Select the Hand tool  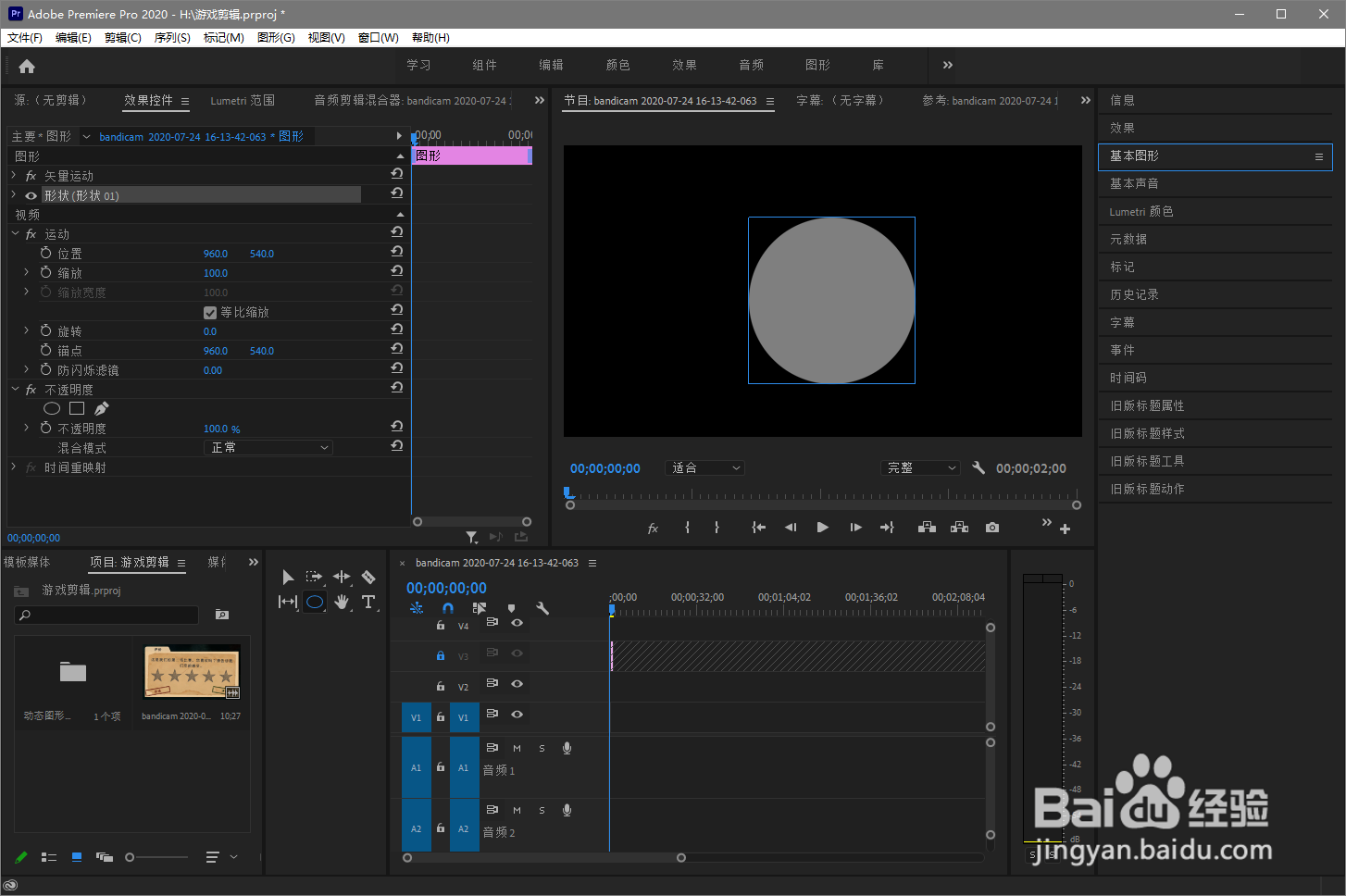[x=342, y=602]
